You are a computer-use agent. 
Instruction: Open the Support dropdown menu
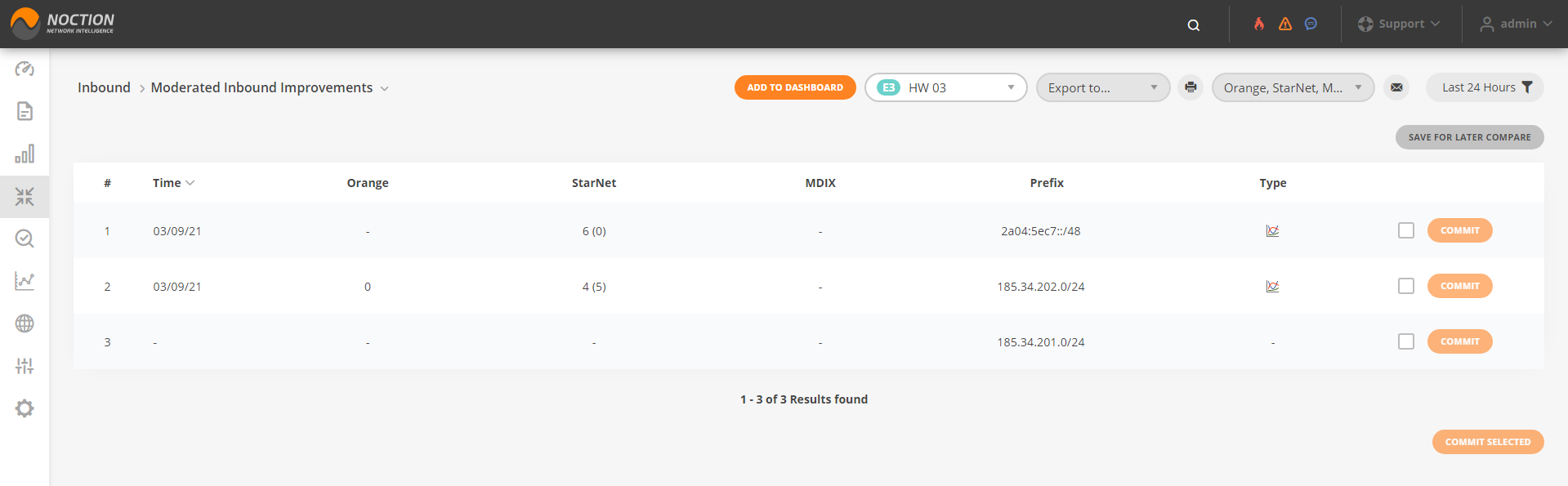pyautogui.click(x=1399, y=24)
